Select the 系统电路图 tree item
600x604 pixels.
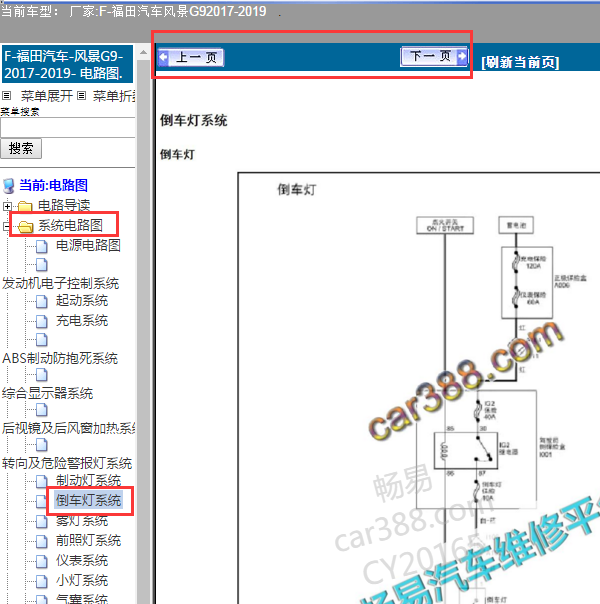(70, 225)
